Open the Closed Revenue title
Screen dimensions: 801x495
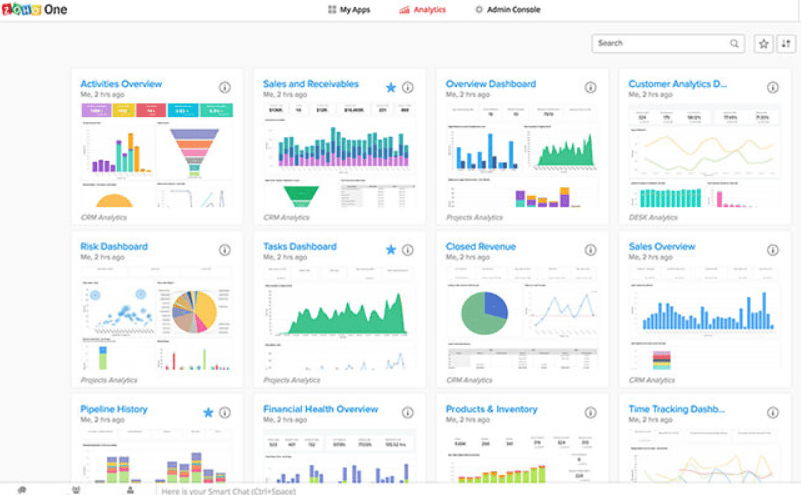(x=481, y=246)
